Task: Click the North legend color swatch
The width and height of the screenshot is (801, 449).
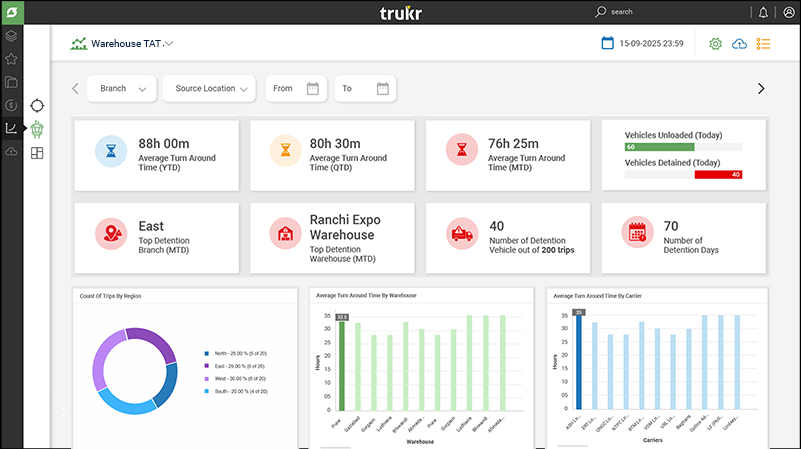Action: click(206, 353)
